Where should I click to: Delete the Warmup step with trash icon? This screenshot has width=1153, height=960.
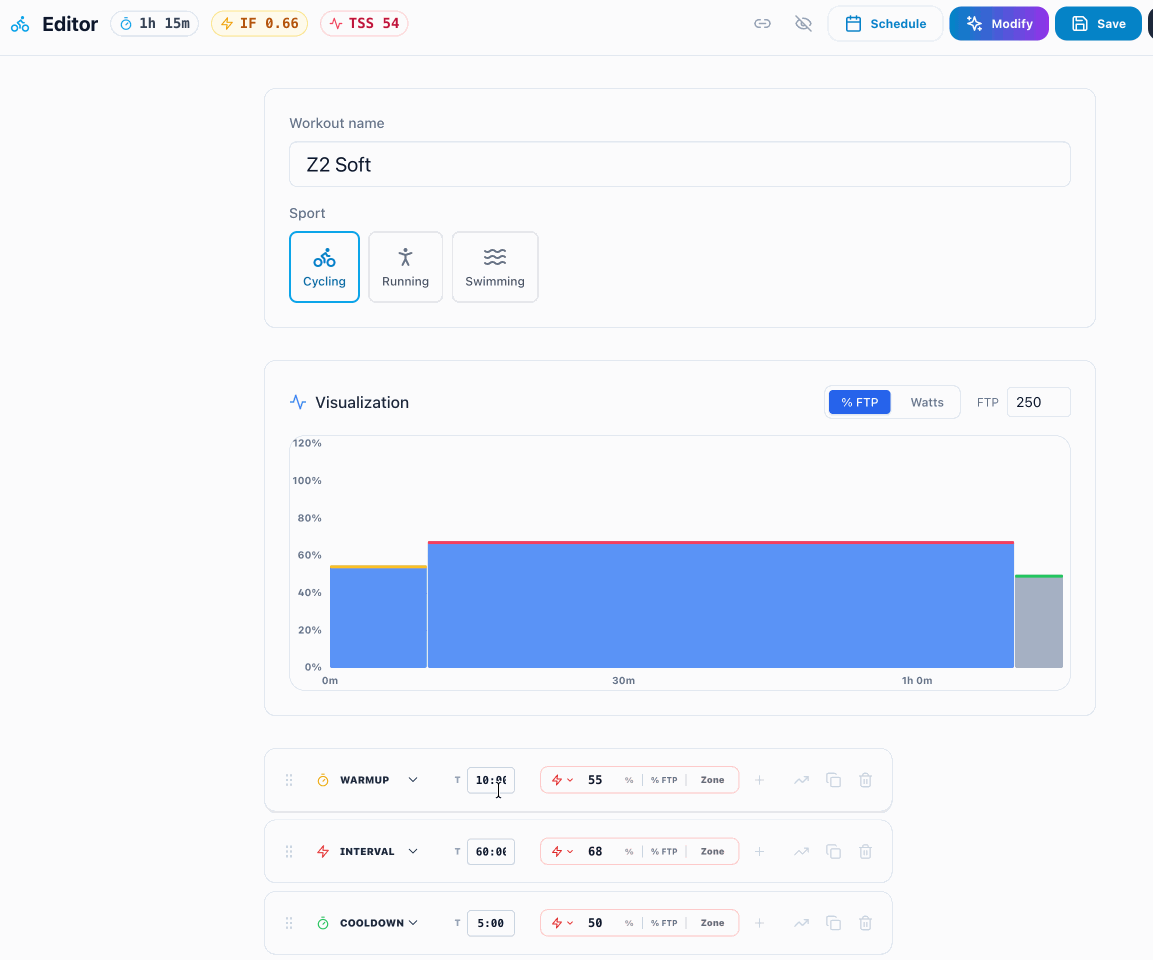865,780
